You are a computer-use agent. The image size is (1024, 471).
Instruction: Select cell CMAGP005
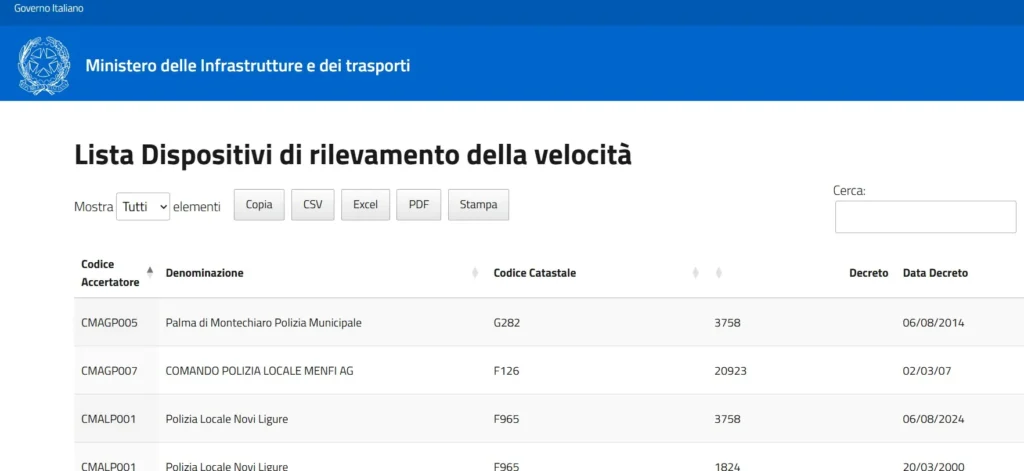pyautogui.click(x=109, y=323)
